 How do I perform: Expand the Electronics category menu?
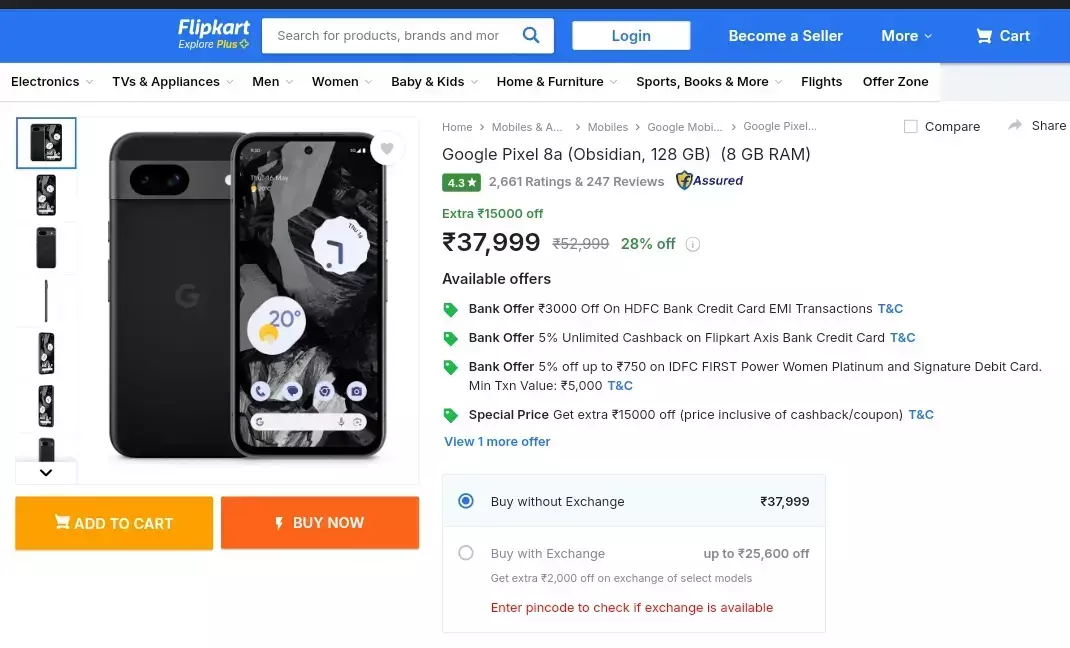tap(52, 82)
